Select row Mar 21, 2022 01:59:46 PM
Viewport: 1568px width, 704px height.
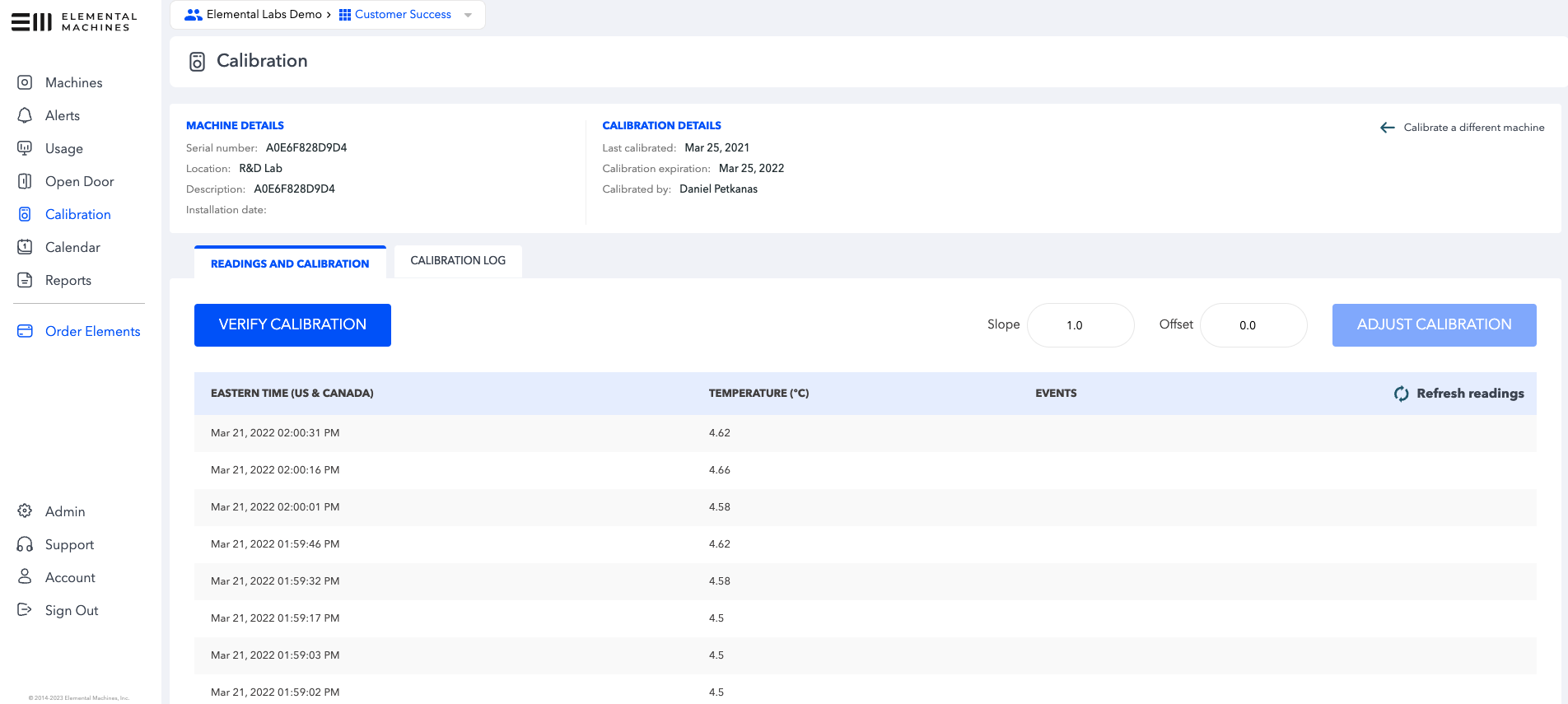click(866, 544)
